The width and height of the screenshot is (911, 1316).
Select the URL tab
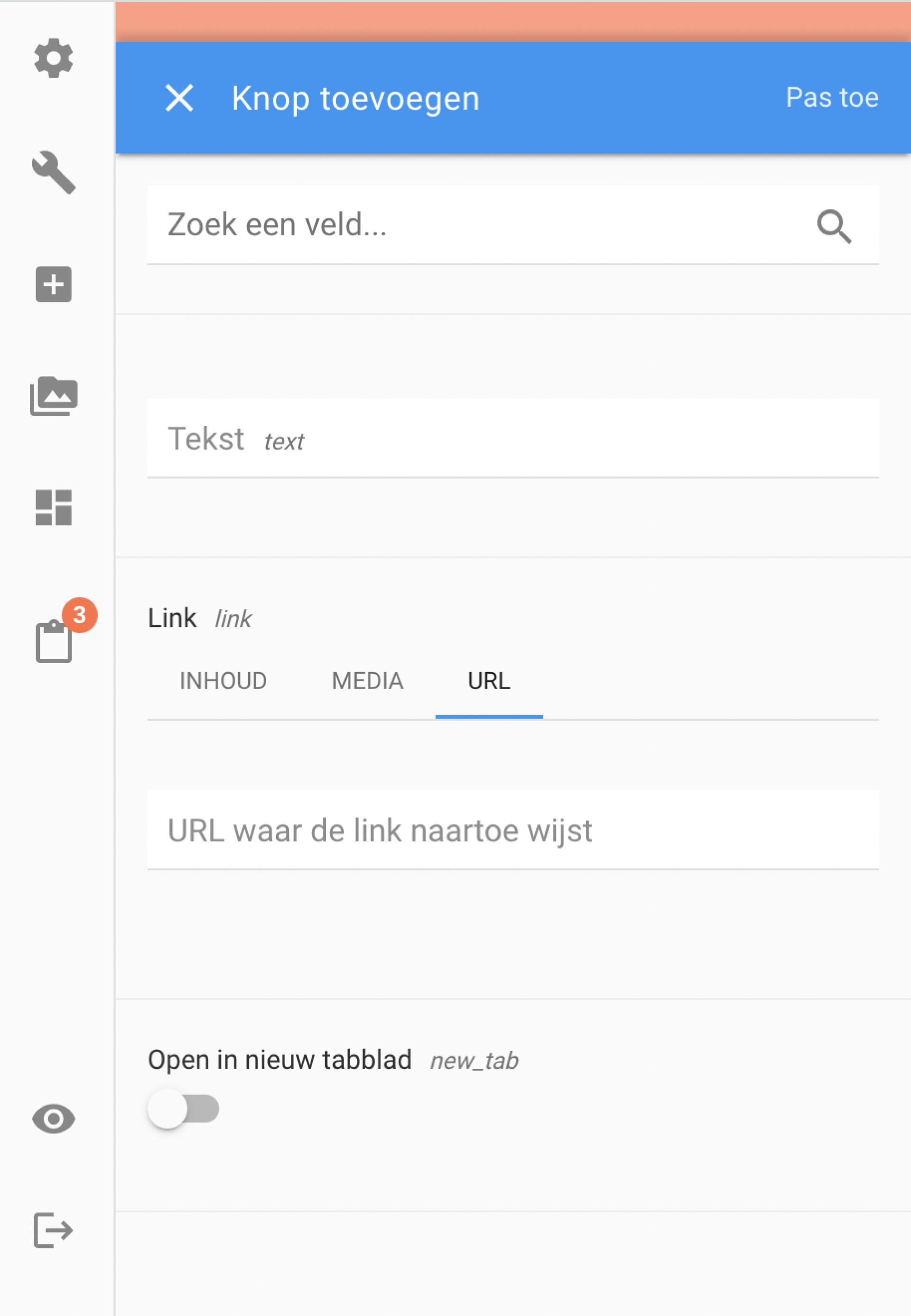tap(489, 681)
